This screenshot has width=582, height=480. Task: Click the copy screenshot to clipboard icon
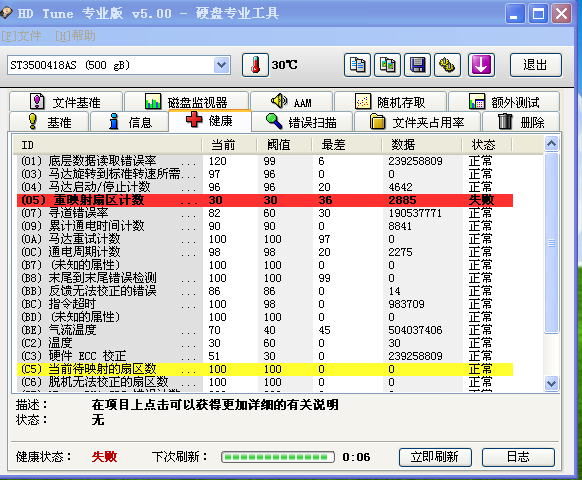(x=387, y=65)
